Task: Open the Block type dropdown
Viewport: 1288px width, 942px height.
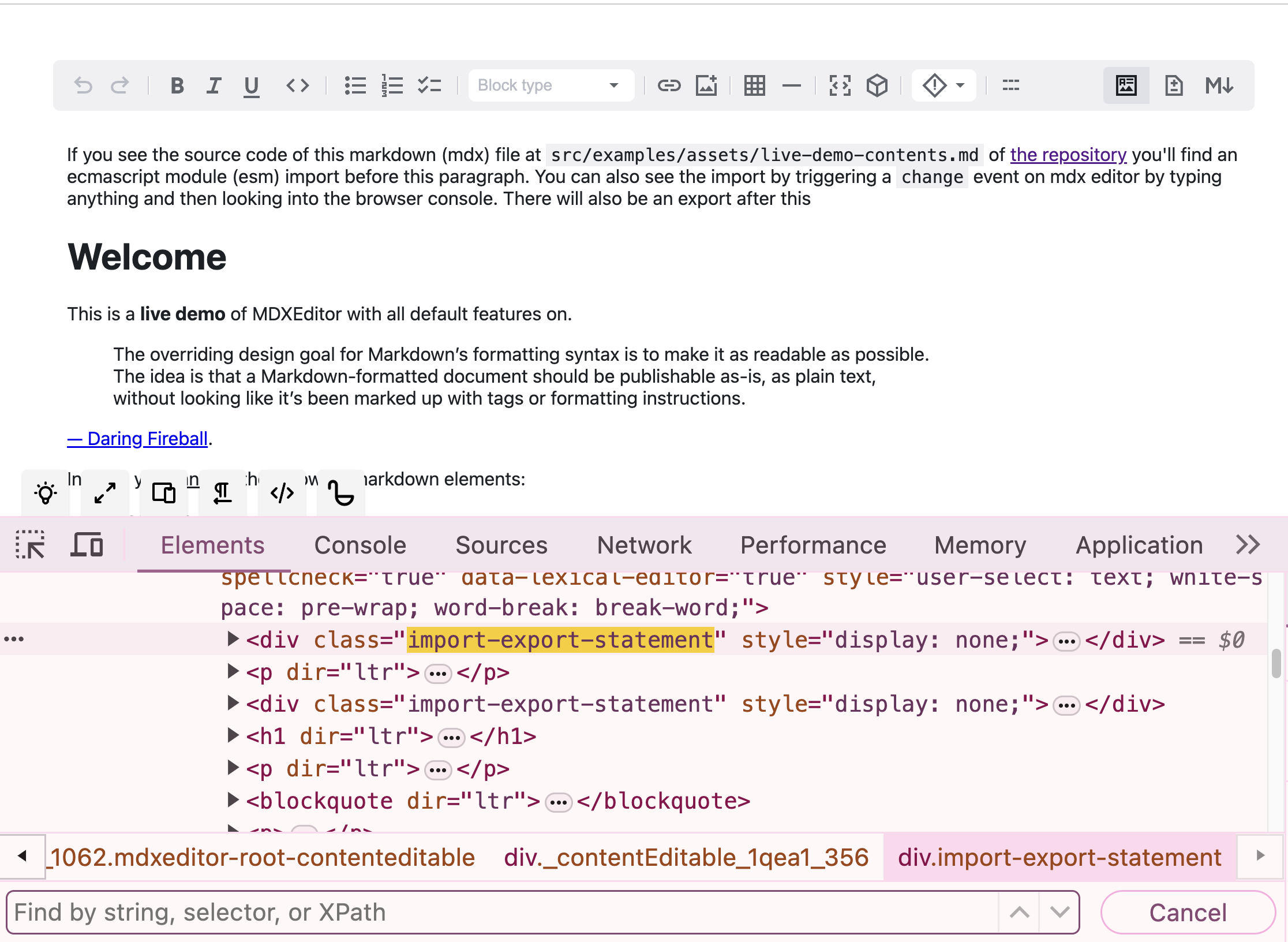Action: [x=550, y=85]
